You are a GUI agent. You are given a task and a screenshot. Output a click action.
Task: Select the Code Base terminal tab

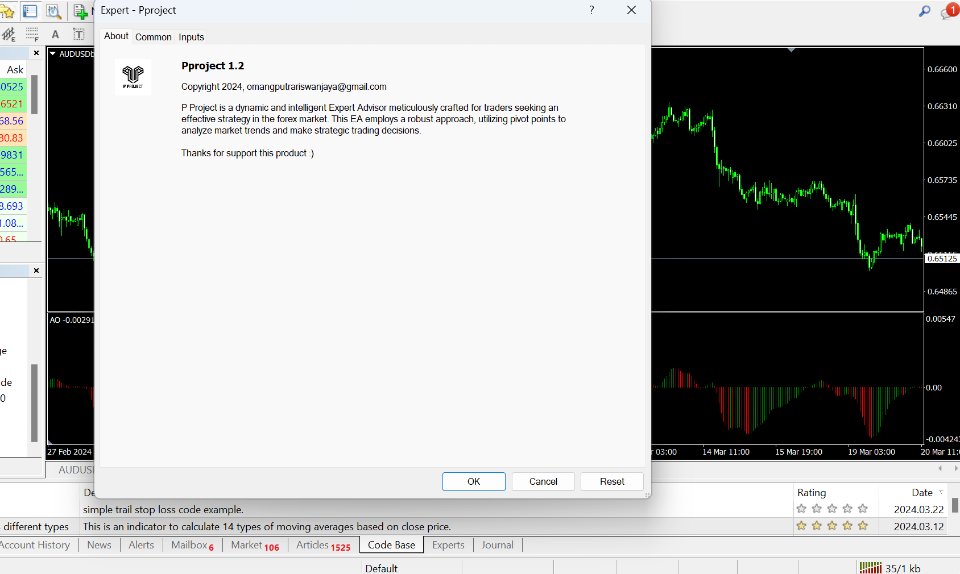(x=391, y=545)
